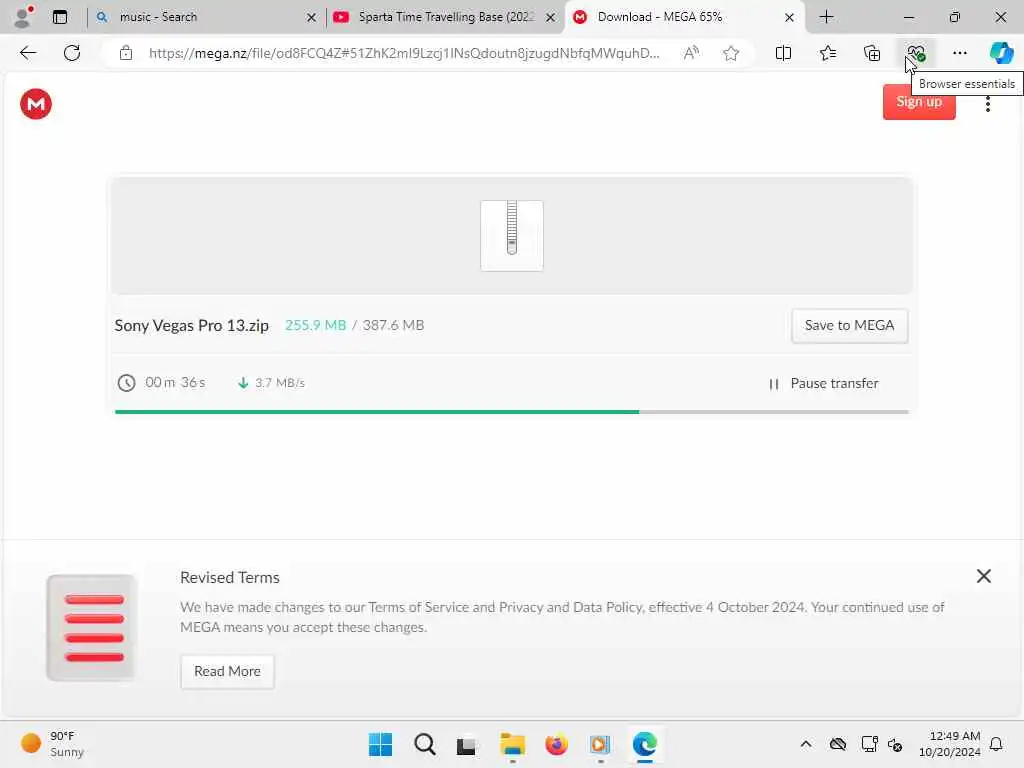Open the Edge profile icon
This screenshot has width=1024, height=768.
coord(23,17)
